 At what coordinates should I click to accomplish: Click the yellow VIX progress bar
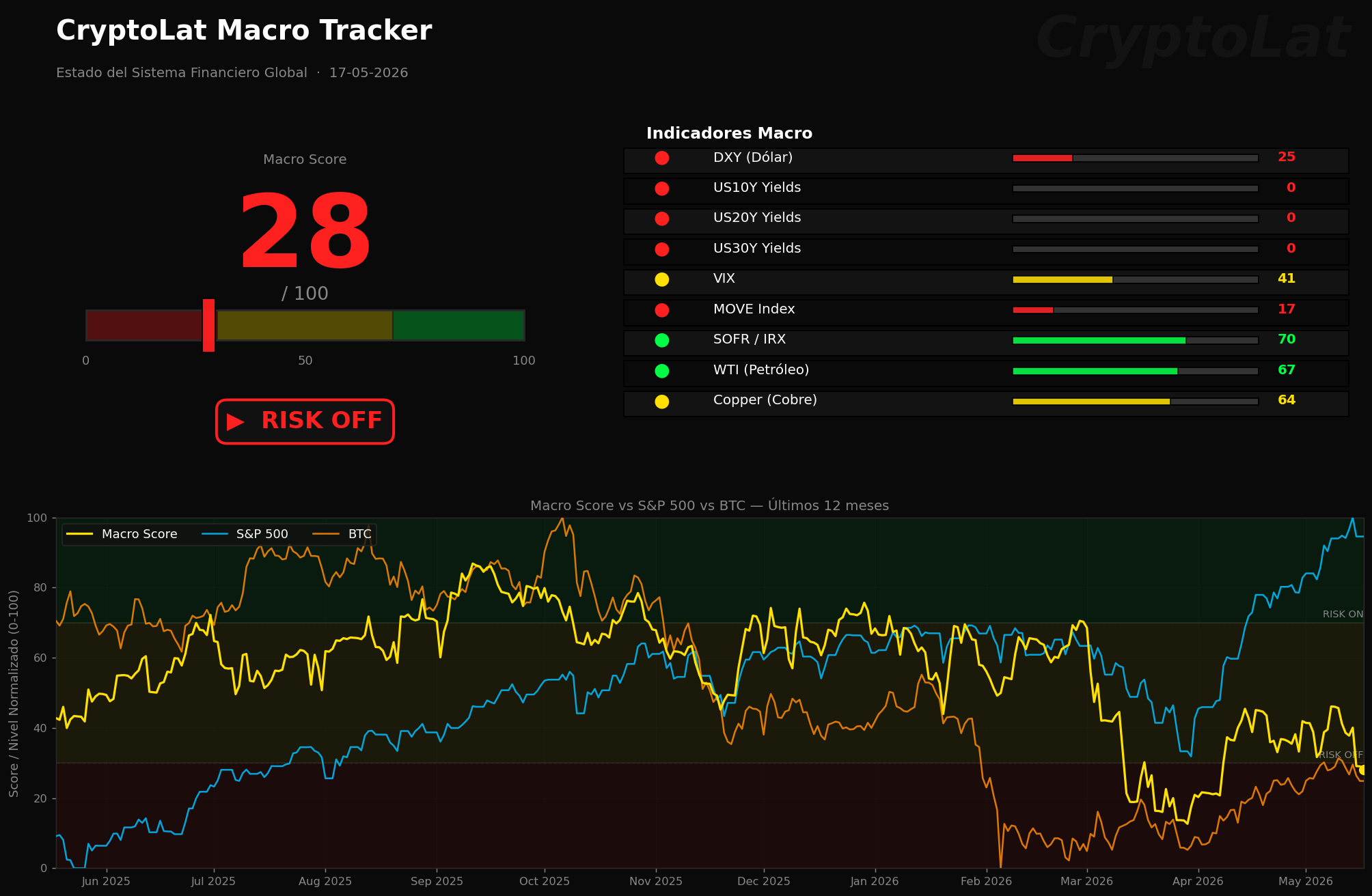tap(1135, 279)
